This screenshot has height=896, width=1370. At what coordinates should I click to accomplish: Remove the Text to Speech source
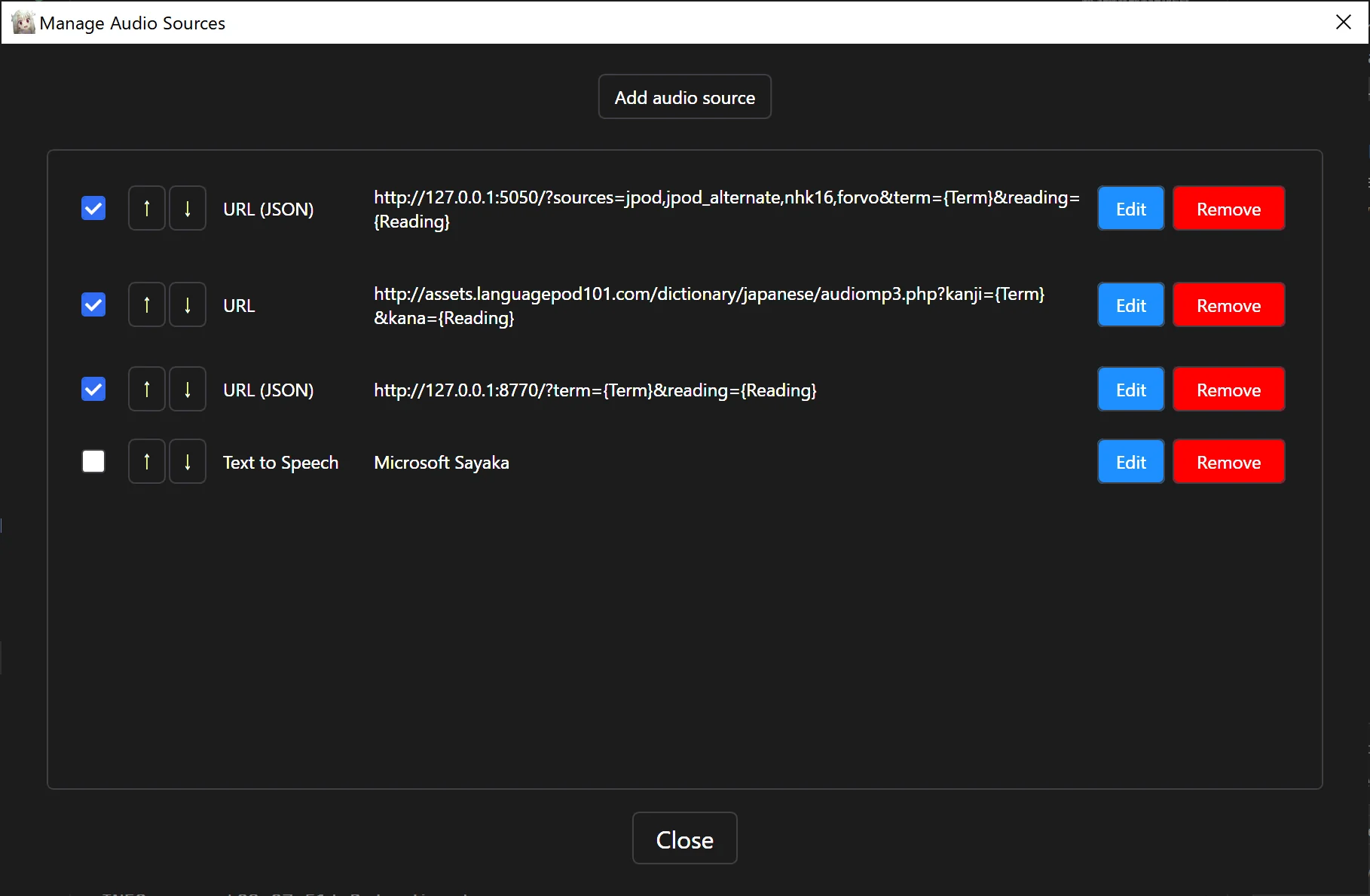coord(1228,461)
